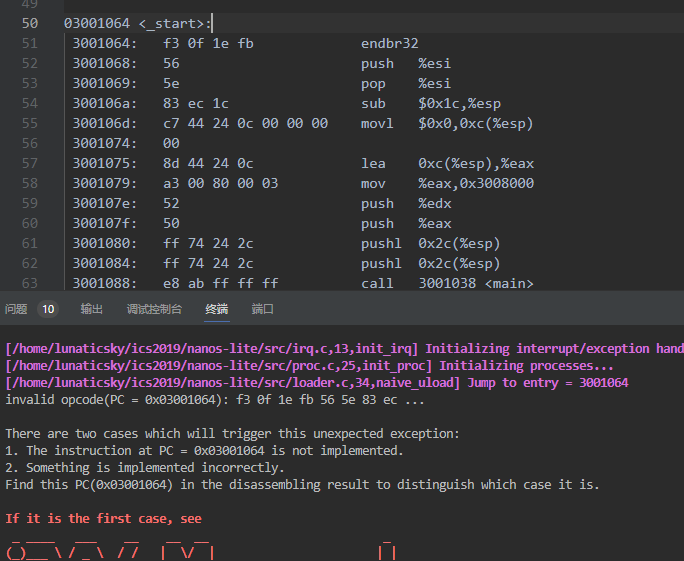Click the 'invalid opcode(PC = 0x03001064)' line
This screenshot has height=561, width=684.
(215, 400)
